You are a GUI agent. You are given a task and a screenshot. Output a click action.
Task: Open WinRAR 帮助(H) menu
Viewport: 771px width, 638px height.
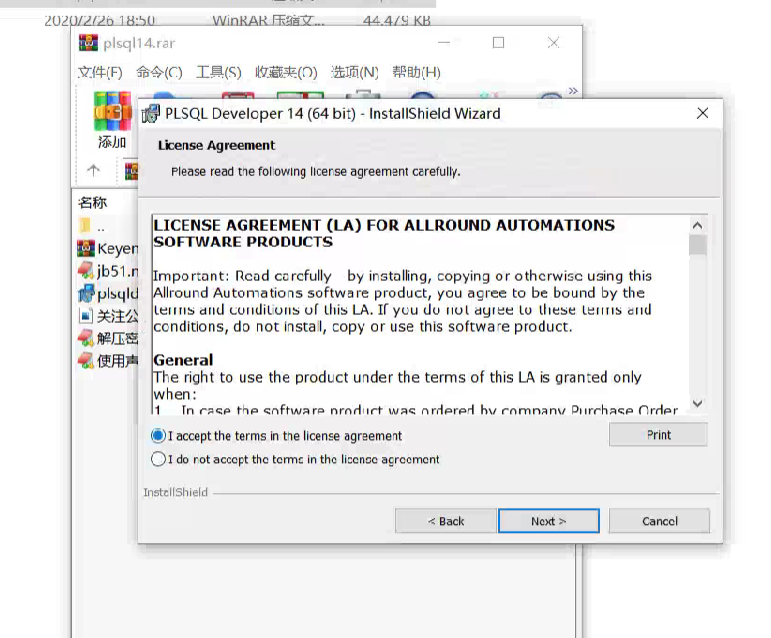(x=416, y=72)
